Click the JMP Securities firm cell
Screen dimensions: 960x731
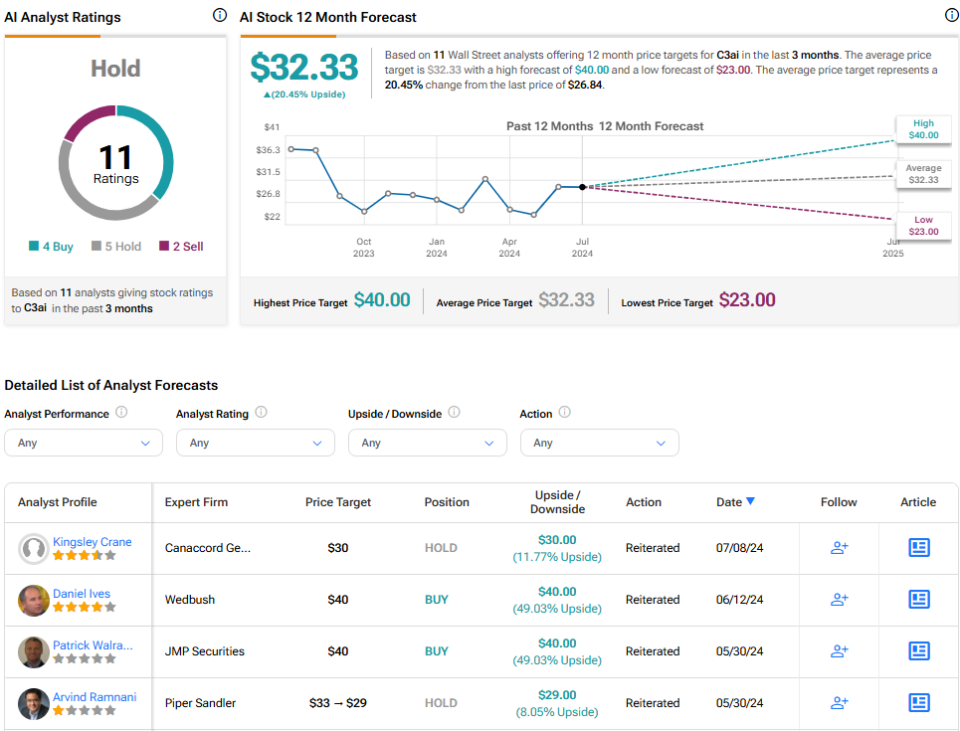[x=204, y=651]
